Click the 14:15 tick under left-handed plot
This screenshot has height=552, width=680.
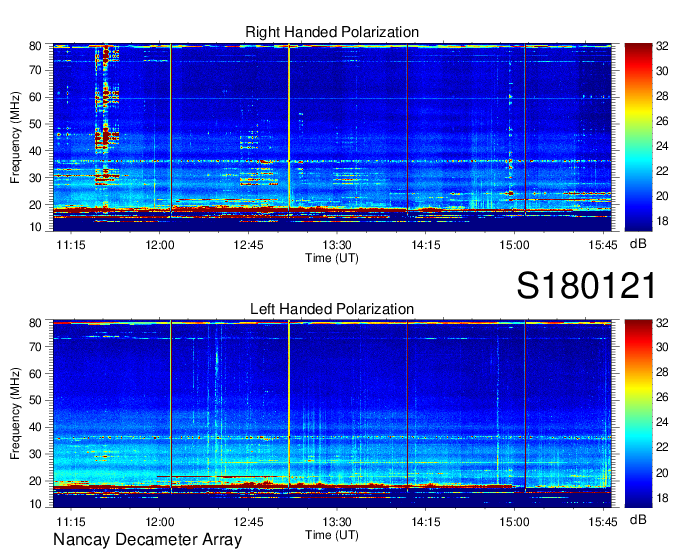425,522
